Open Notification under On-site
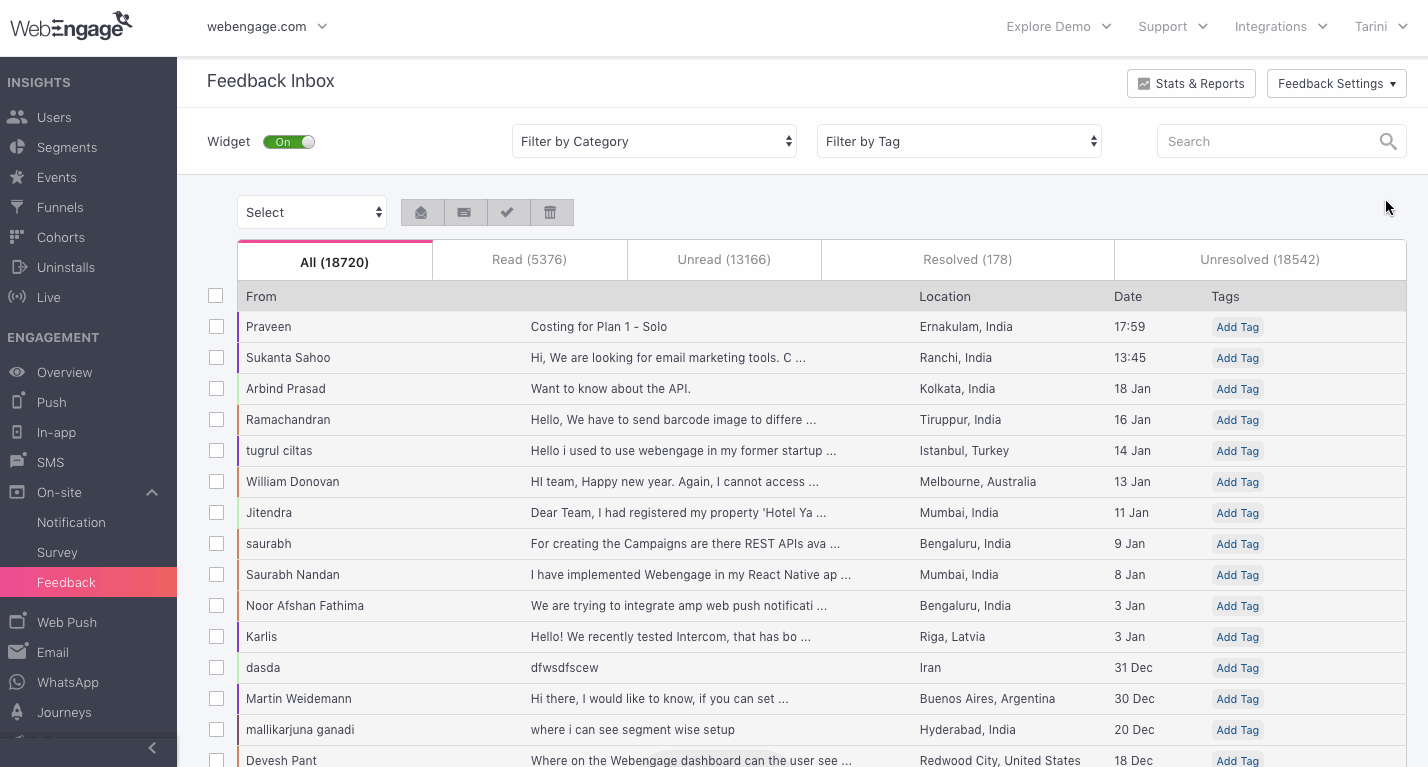Image resolution: width=1428 pixels, height=767 pixels. [71, 522]
